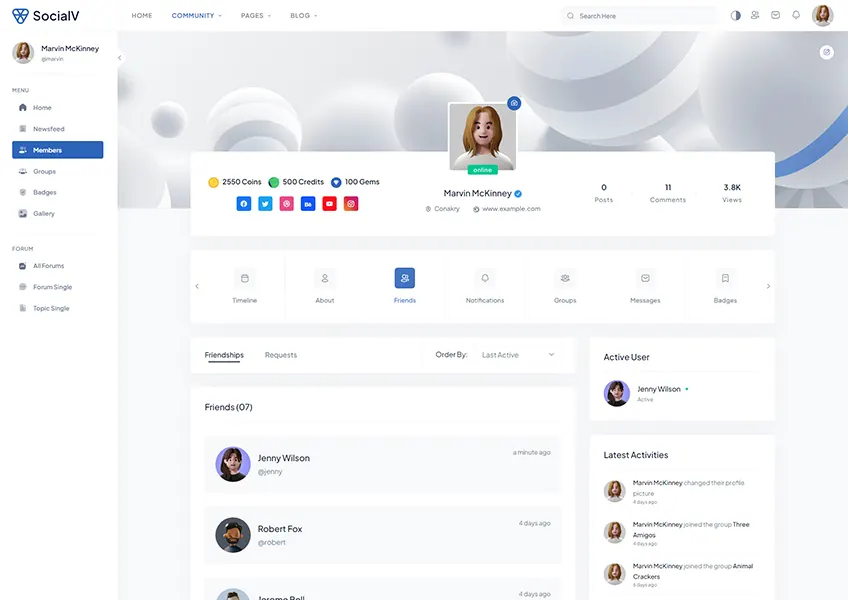Expand the Community menu in the navbar
Screen dimensions: 848x600
195,15
